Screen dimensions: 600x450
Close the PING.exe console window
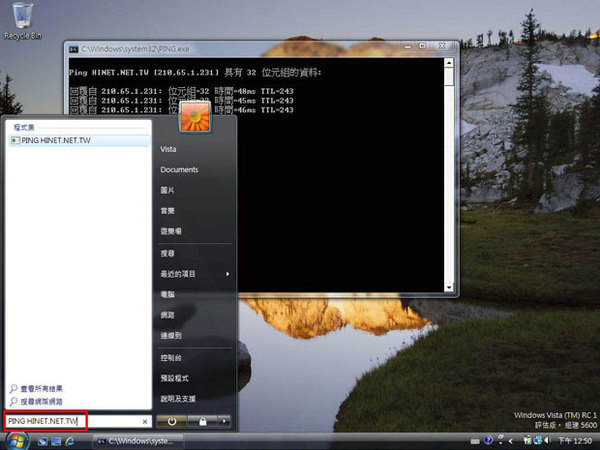(x=442, y=46)
